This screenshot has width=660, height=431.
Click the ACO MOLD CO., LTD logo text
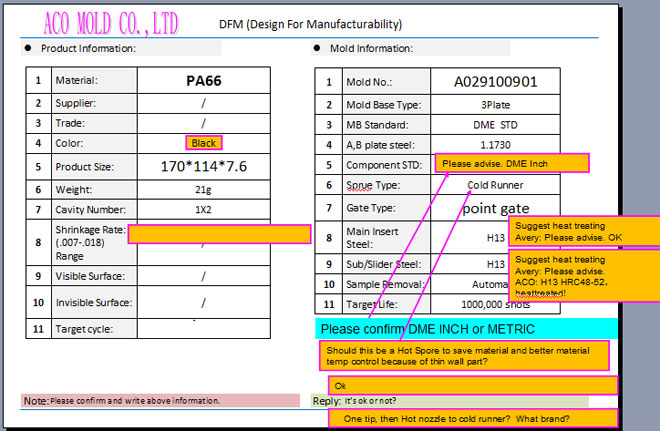coord(111,24)
